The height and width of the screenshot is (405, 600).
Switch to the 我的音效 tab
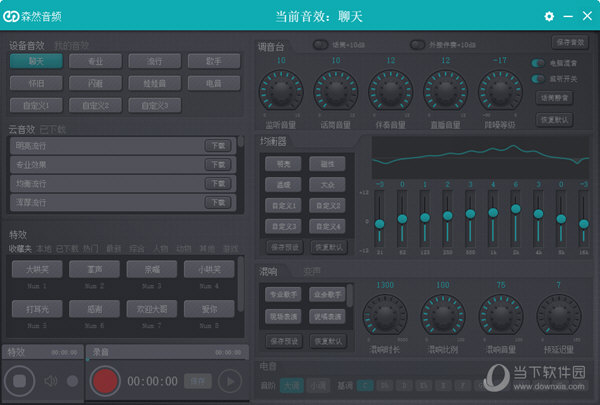pos(71,45)
